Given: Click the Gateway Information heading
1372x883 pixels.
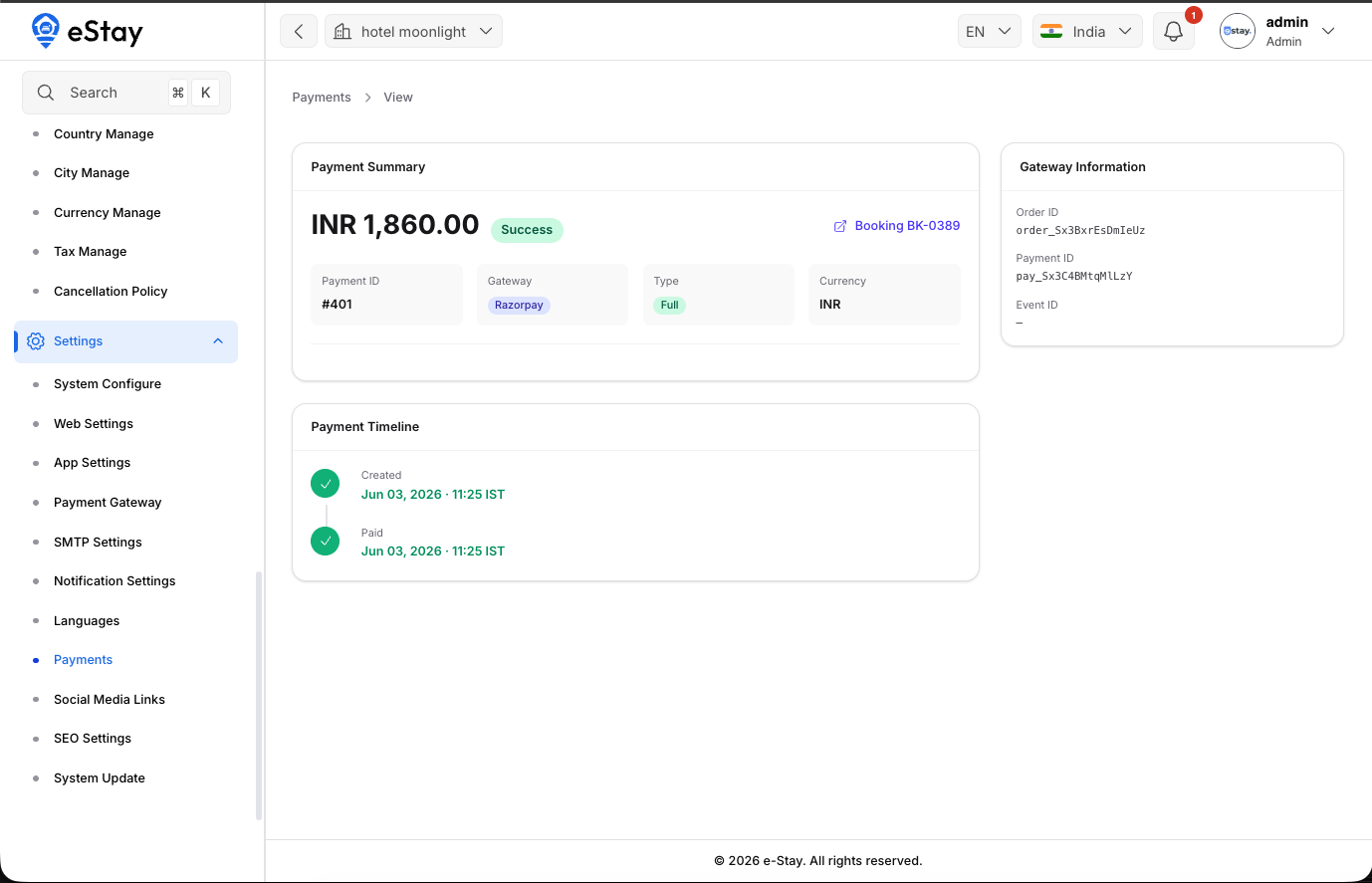Looking at the screenshot, I should click(x=1082, y=167).
